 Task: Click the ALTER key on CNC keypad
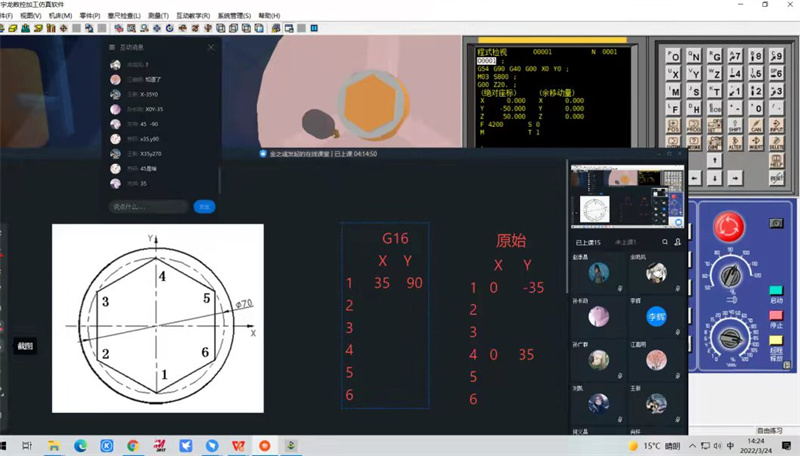tap(735, 142)
